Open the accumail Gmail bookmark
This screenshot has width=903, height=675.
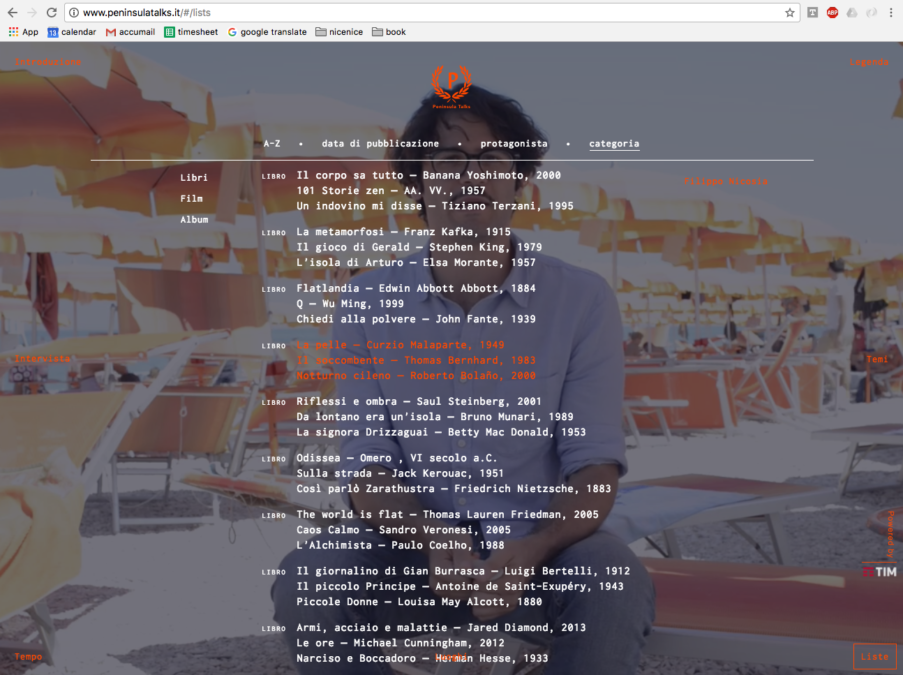(x=131, y=32)
